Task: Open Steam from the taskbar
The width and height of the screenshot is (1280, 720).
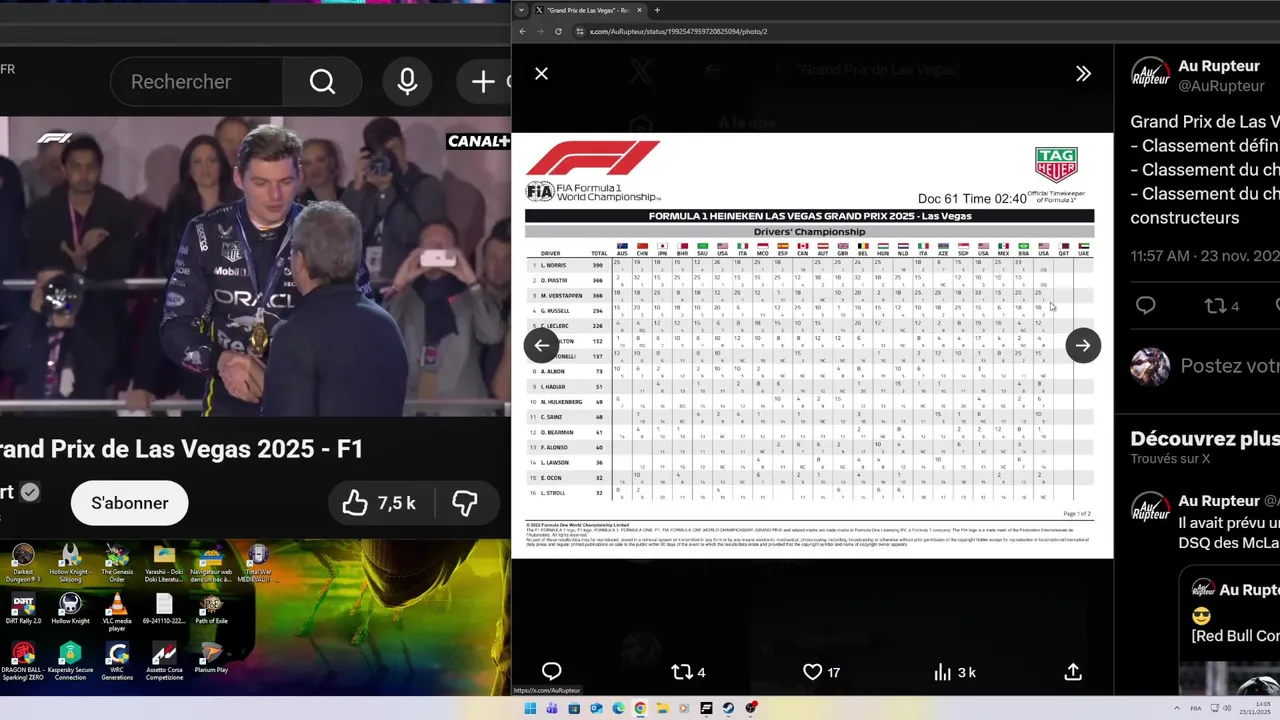Action: click(728, 708)
